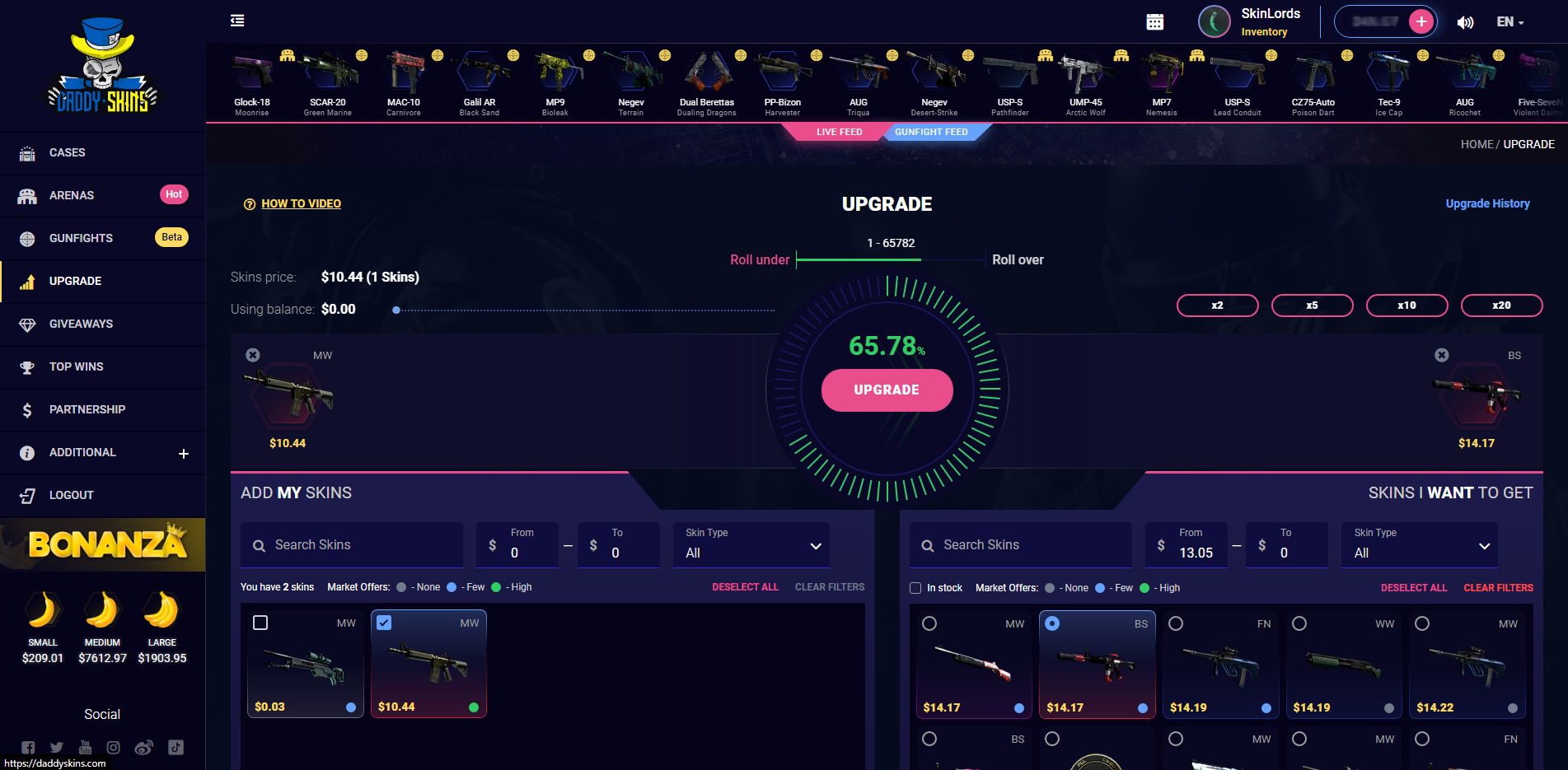Choose the x2 multiplier
The width and height of the screenshot is (1568, 770).
point(1217,306)
